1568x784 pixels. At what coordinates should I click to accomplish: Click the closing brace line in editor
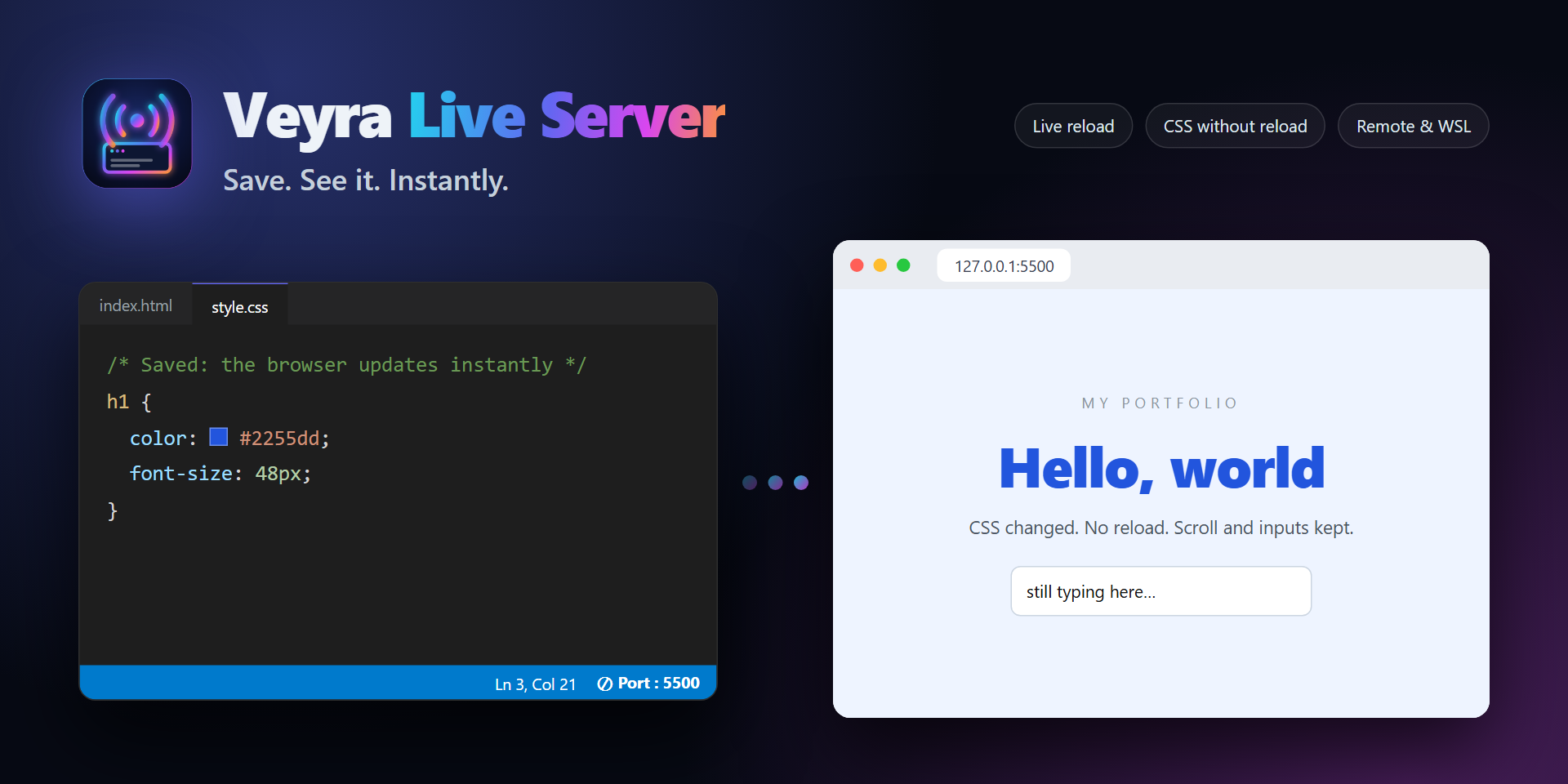point(113,511)
